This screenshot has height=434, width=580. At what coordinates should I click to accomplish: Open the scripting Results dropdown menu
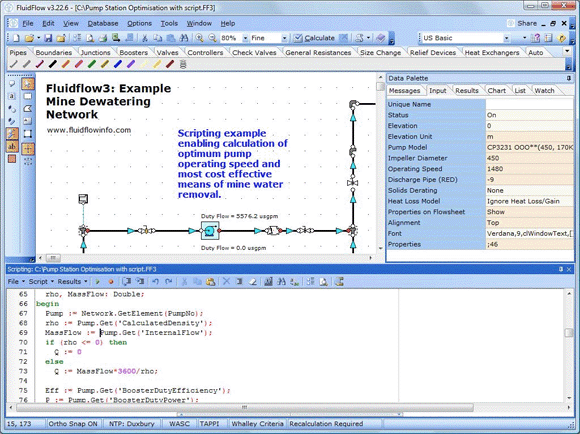[72, 282]
